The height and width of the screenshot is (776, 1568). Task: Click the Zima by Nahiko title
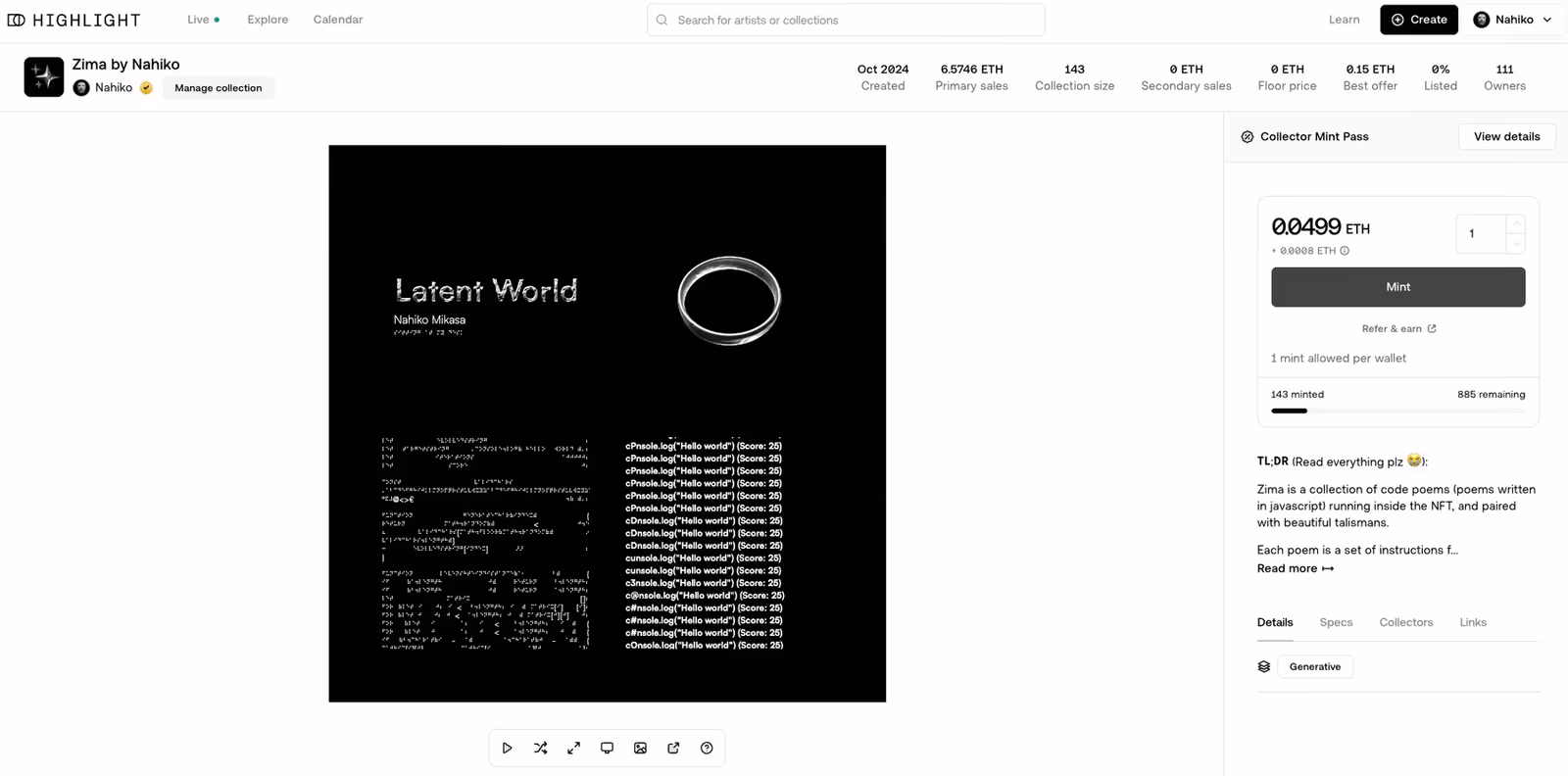point(125,65)
